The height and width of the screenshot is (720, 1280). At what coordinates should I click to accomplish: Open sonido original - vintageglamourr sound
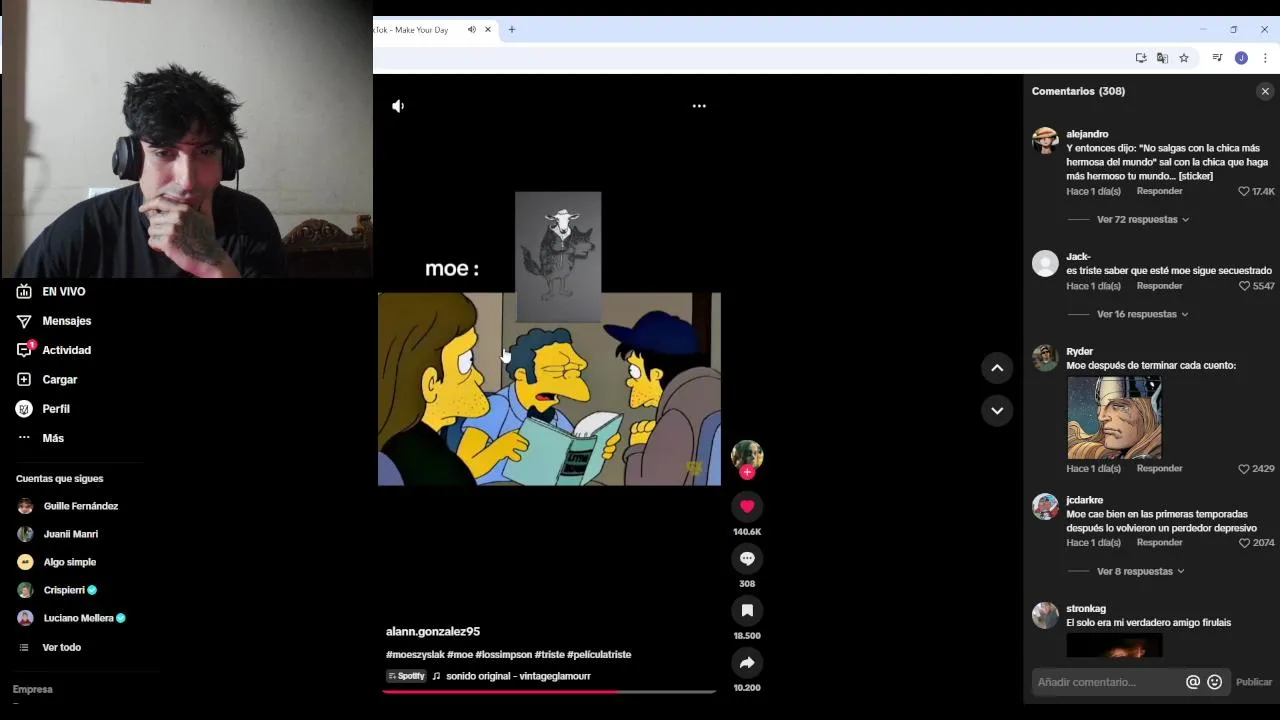pos(518,676)
